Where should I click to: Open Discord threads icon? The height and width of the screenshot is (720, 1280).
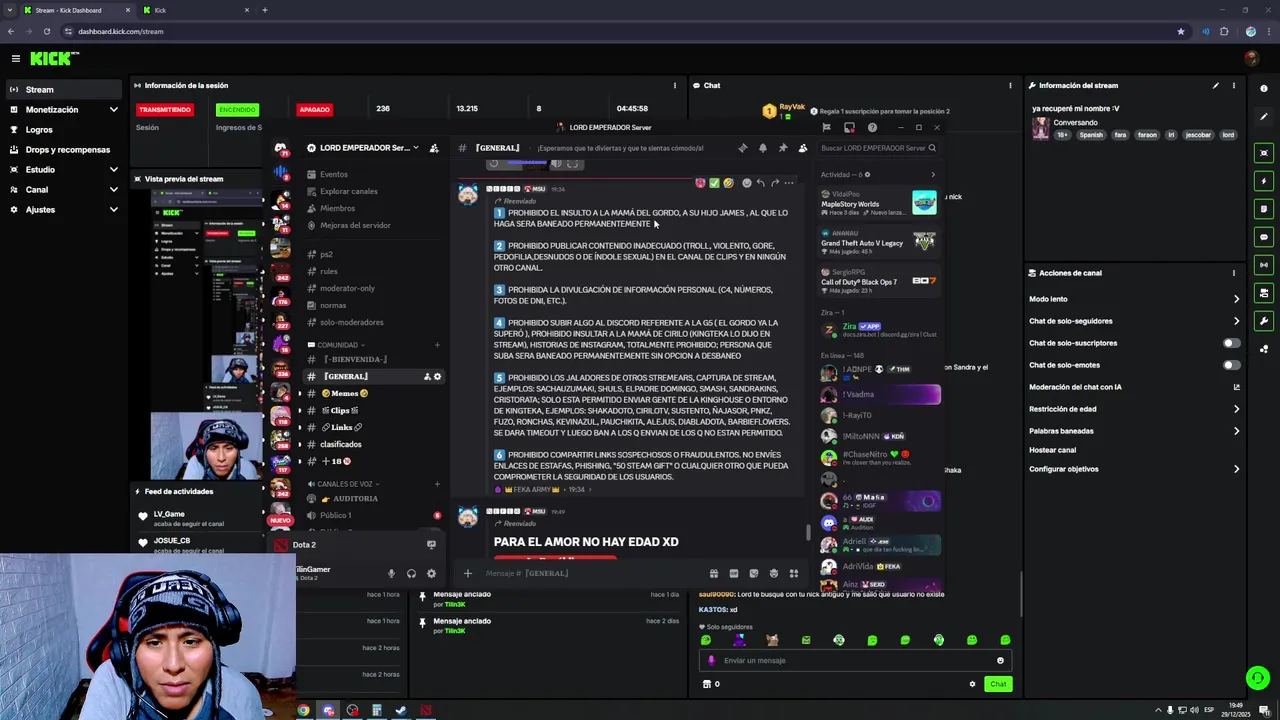point(742,148)
